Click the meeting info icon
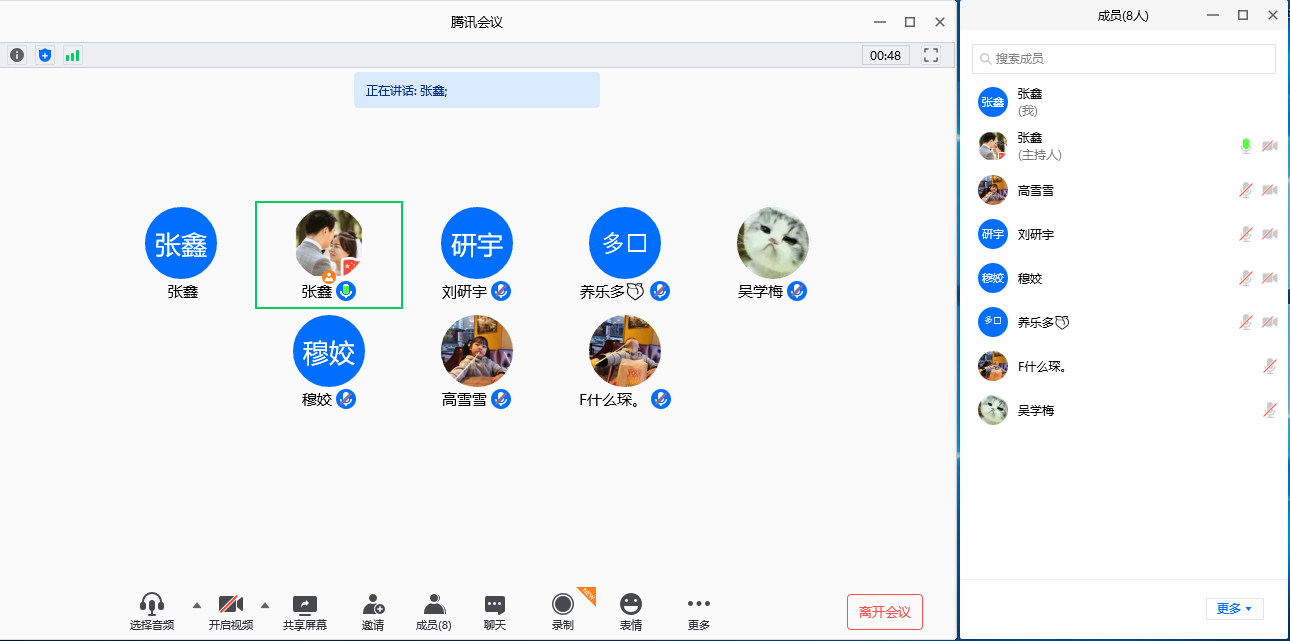 pos(17,55)
